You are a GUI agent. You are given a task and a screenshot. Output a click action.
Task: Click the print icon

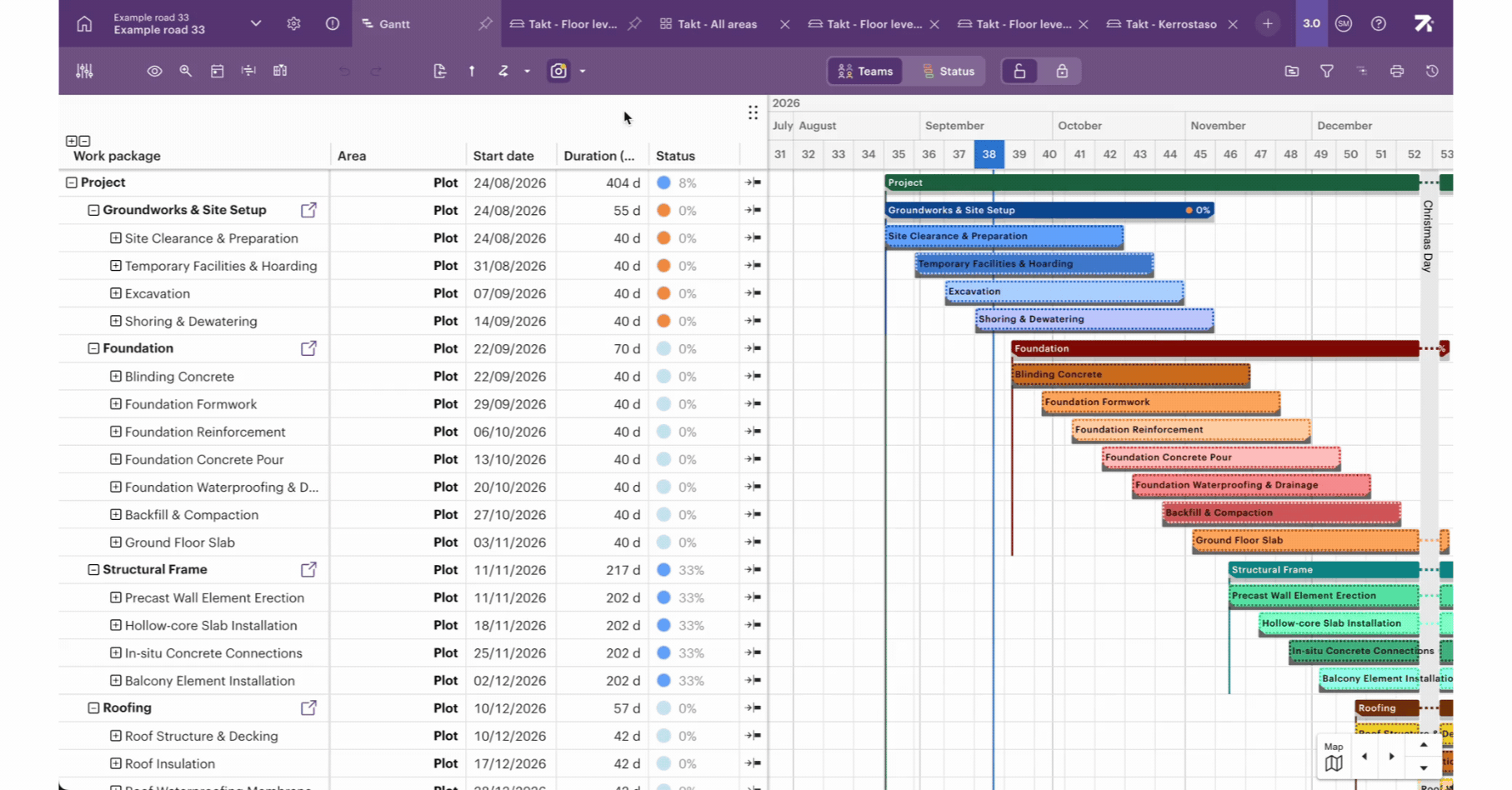tap(1397, 71)
